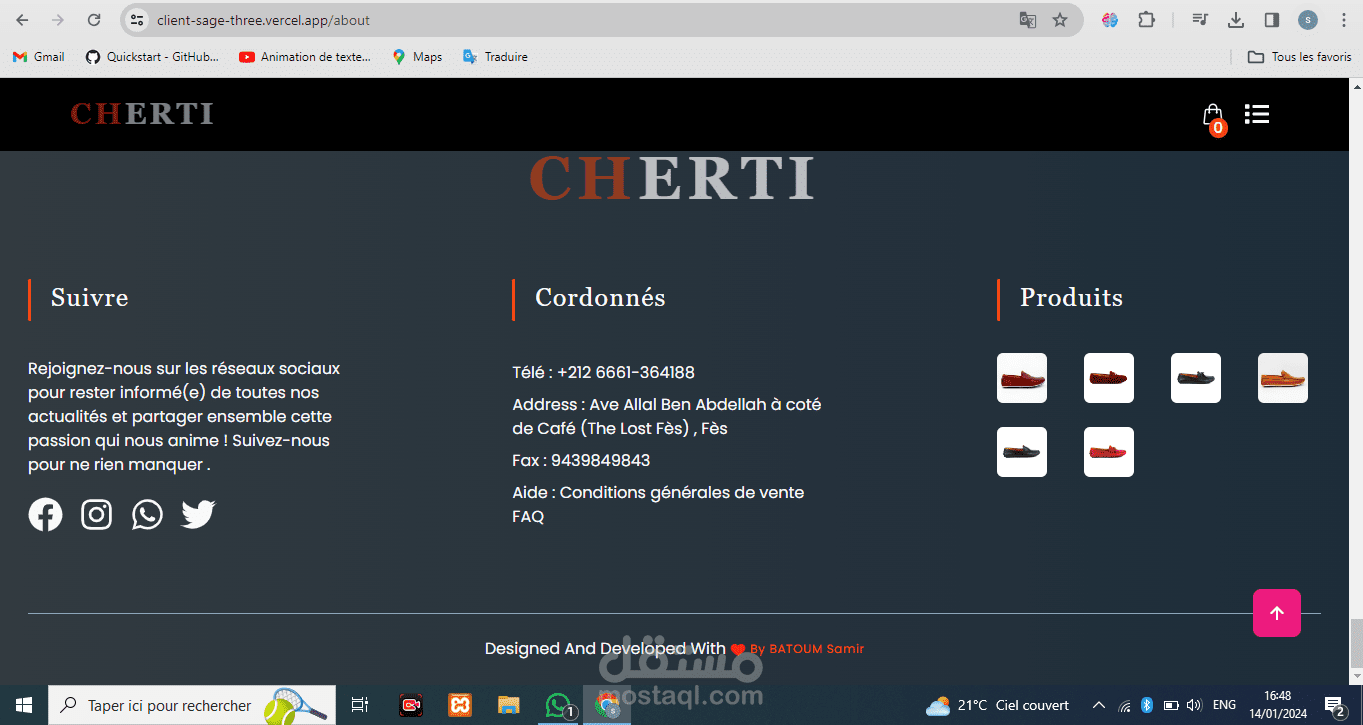Open XAMPP from the taskbar

460,705
